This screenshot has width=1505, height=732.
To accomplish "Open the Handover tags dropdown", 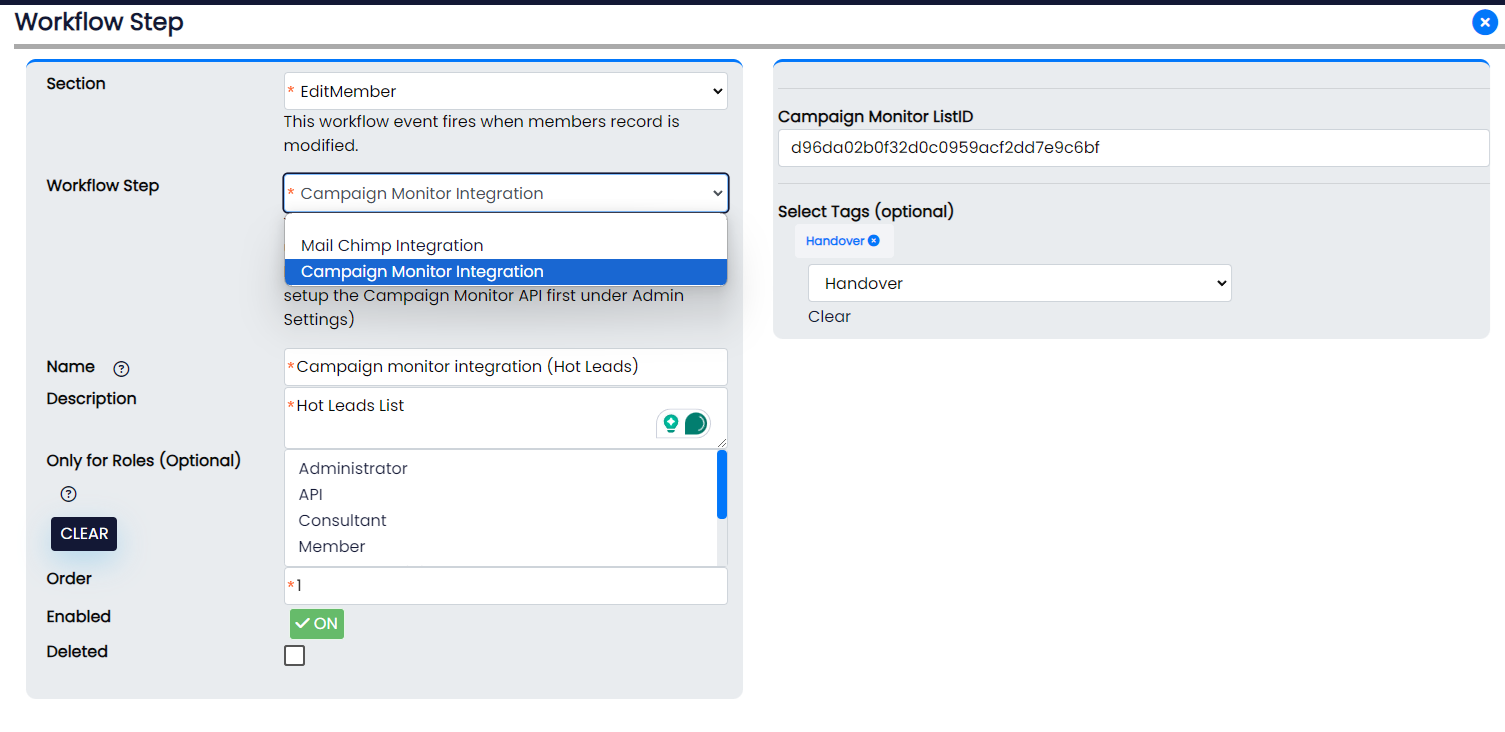I will [1020, 283].
